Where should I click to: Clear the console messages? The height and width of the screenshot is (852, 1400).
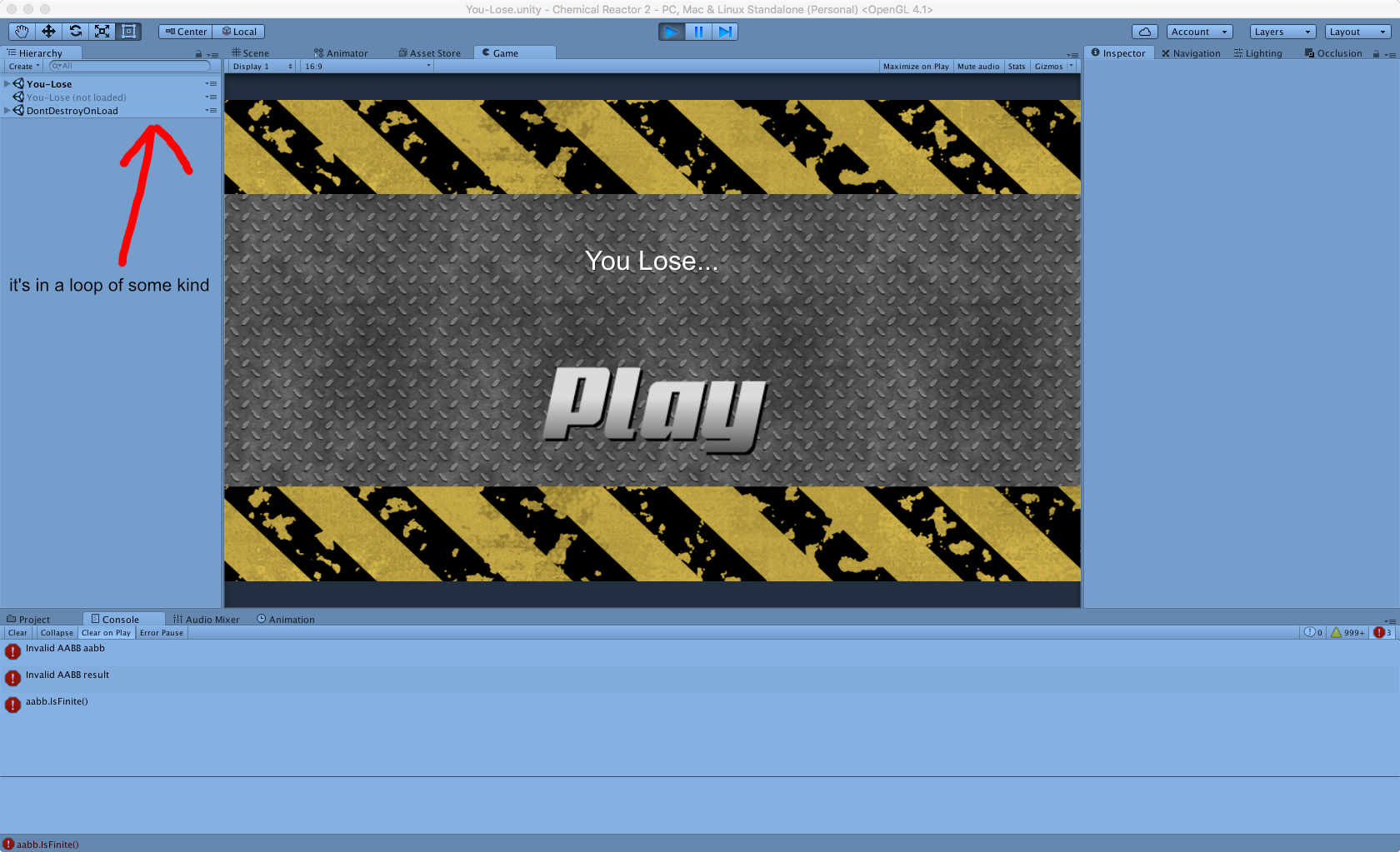point(17,633)
